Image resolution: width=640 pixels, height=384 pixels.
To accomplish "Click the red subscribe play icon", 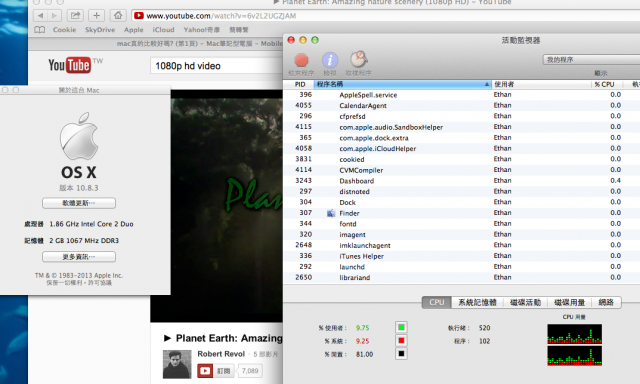I will pos(205,371).
